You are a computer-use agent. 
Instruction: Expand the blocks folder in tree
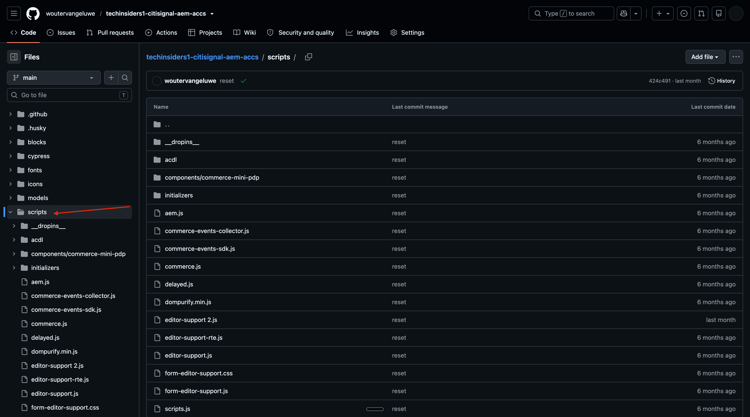coord(10,142)
